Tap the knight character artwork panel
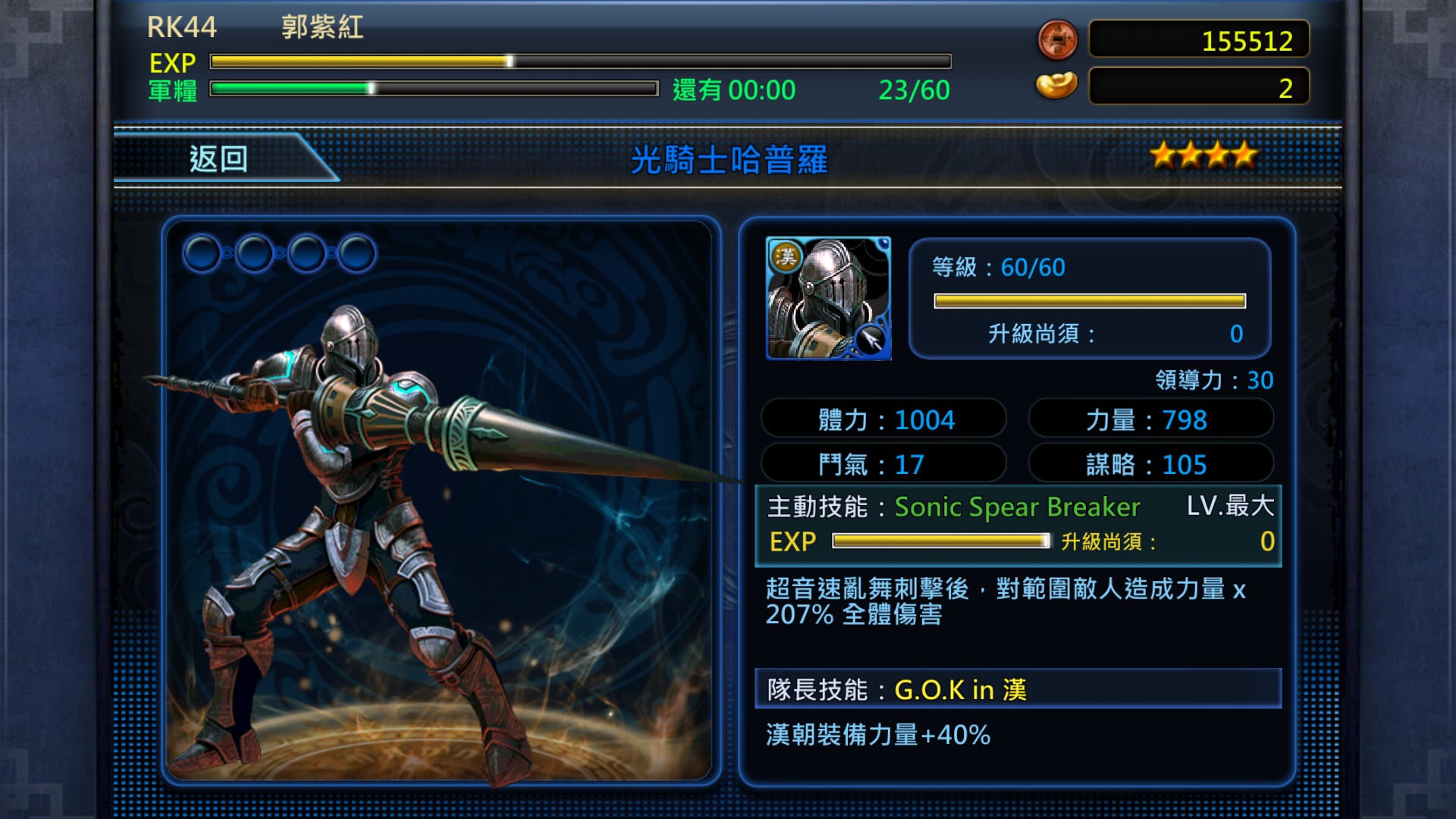This screenshot has height=819, width=1456. click(x=440, y=500)
